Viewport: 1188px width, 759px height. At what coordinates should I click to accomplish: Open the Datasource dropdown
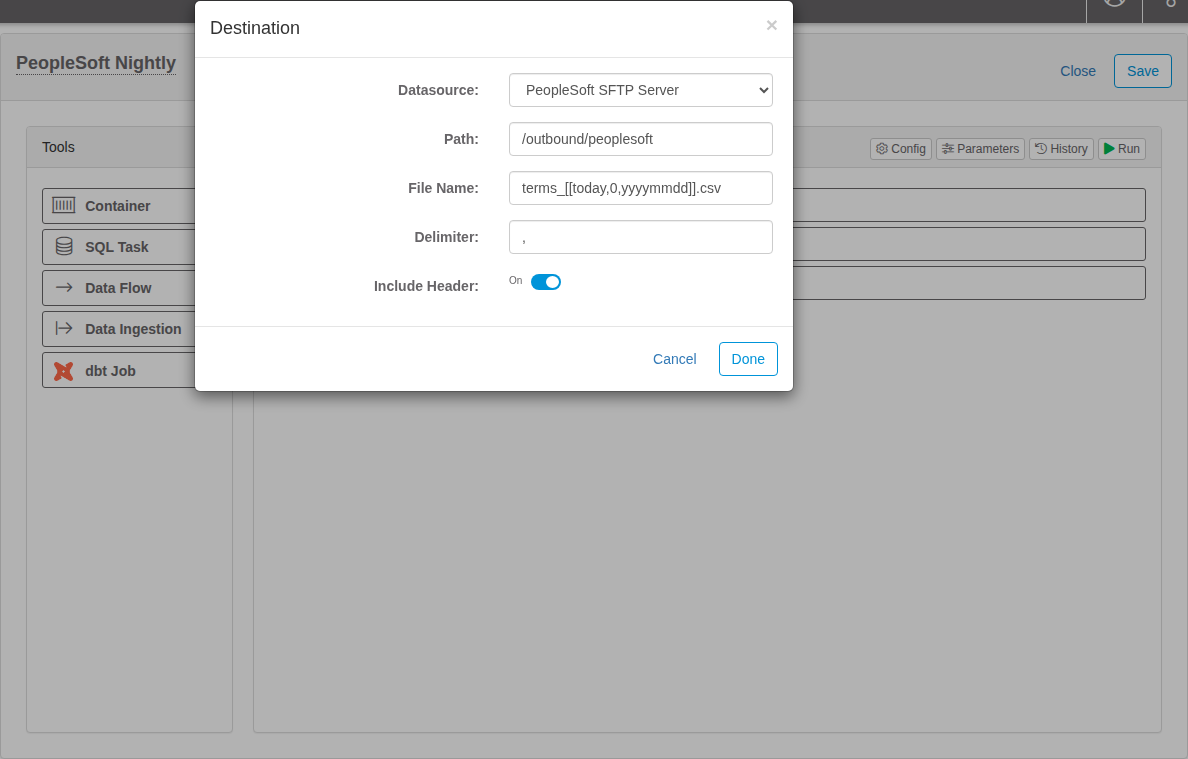coord(641,90)
